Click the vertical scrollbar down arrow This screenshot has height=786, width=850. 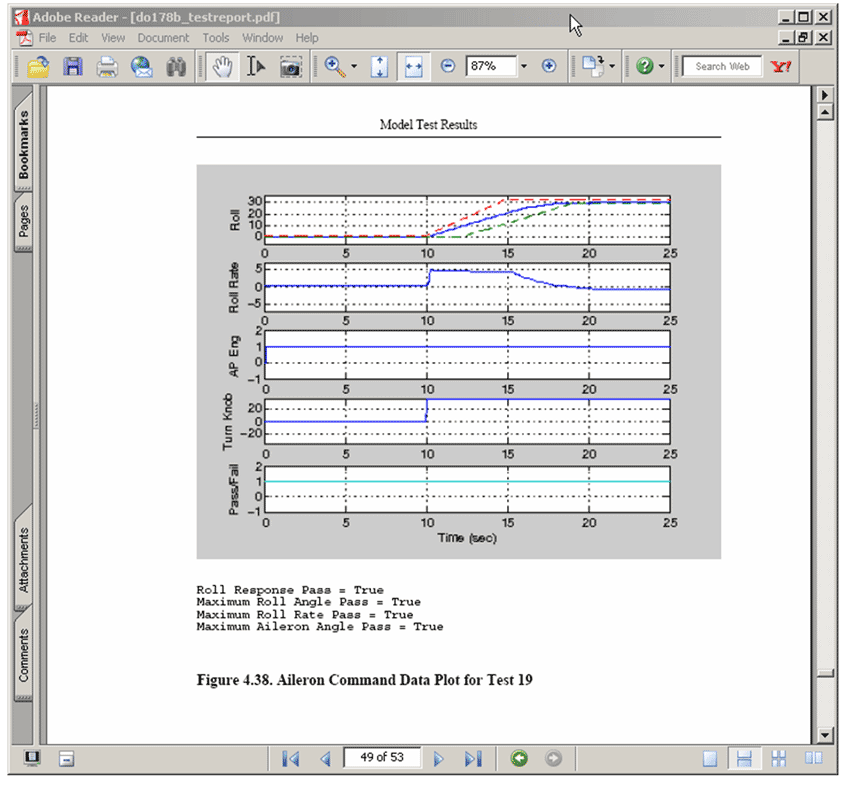pyautogui.click(x=825, y=733)
